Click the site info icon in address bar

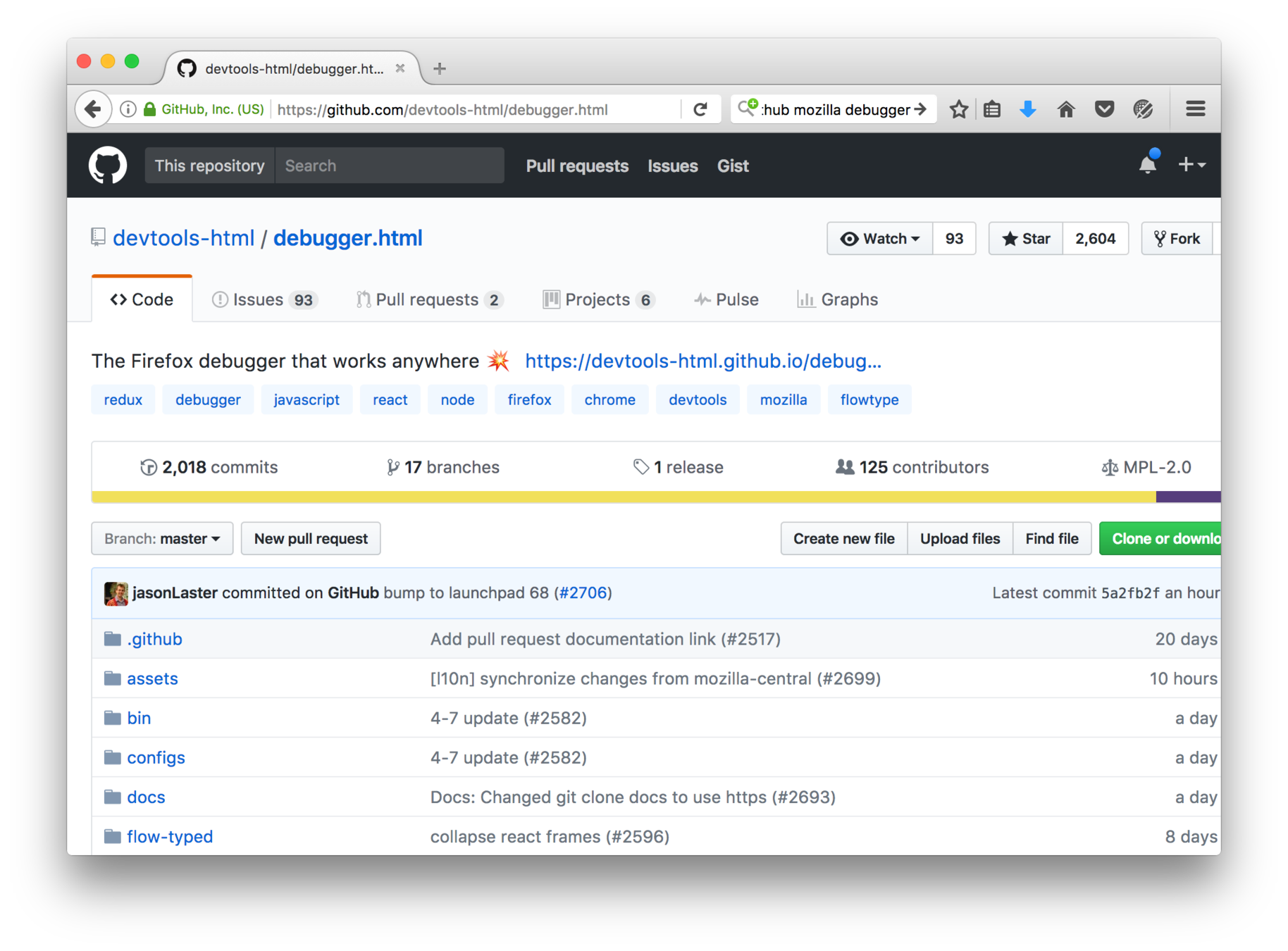click(128, 109)
